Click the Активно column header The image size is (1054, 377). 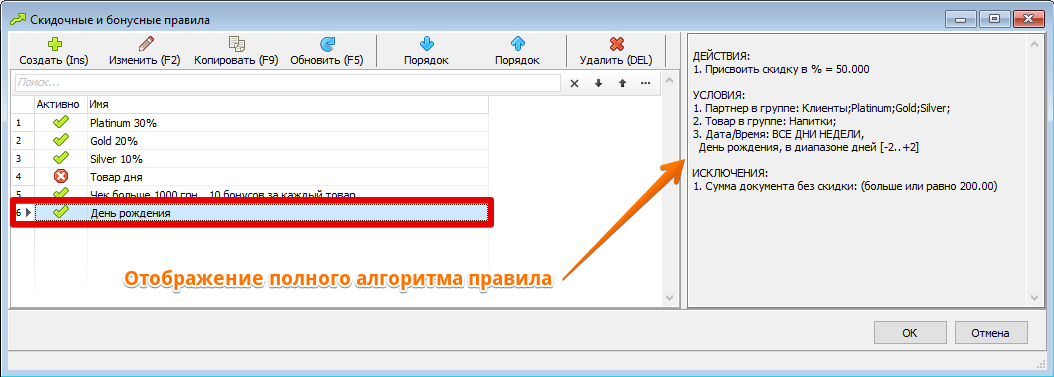pyautogui.click(x=60, y=105)
